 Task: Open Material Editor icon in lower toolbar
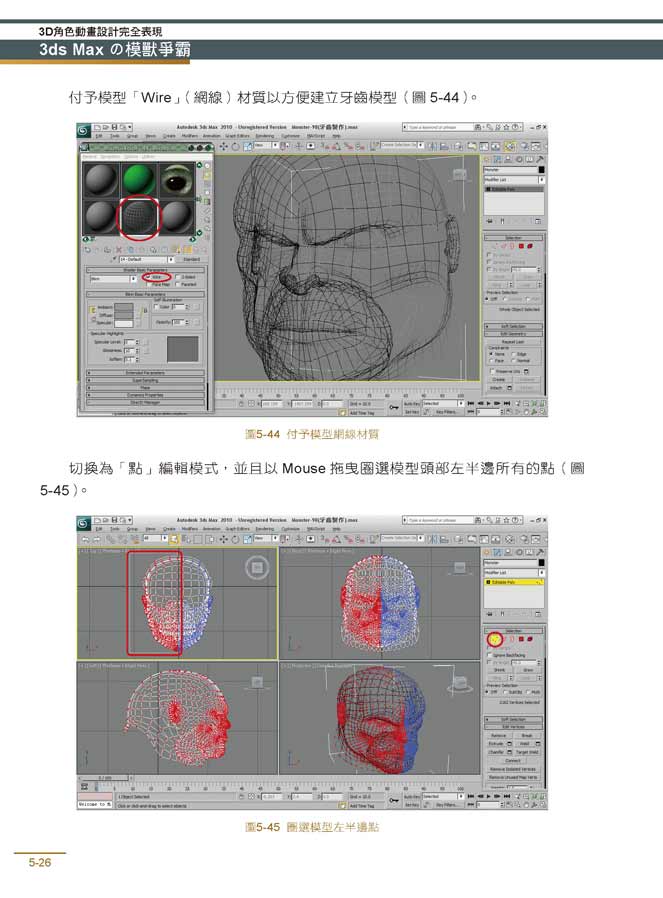point(510,539)
